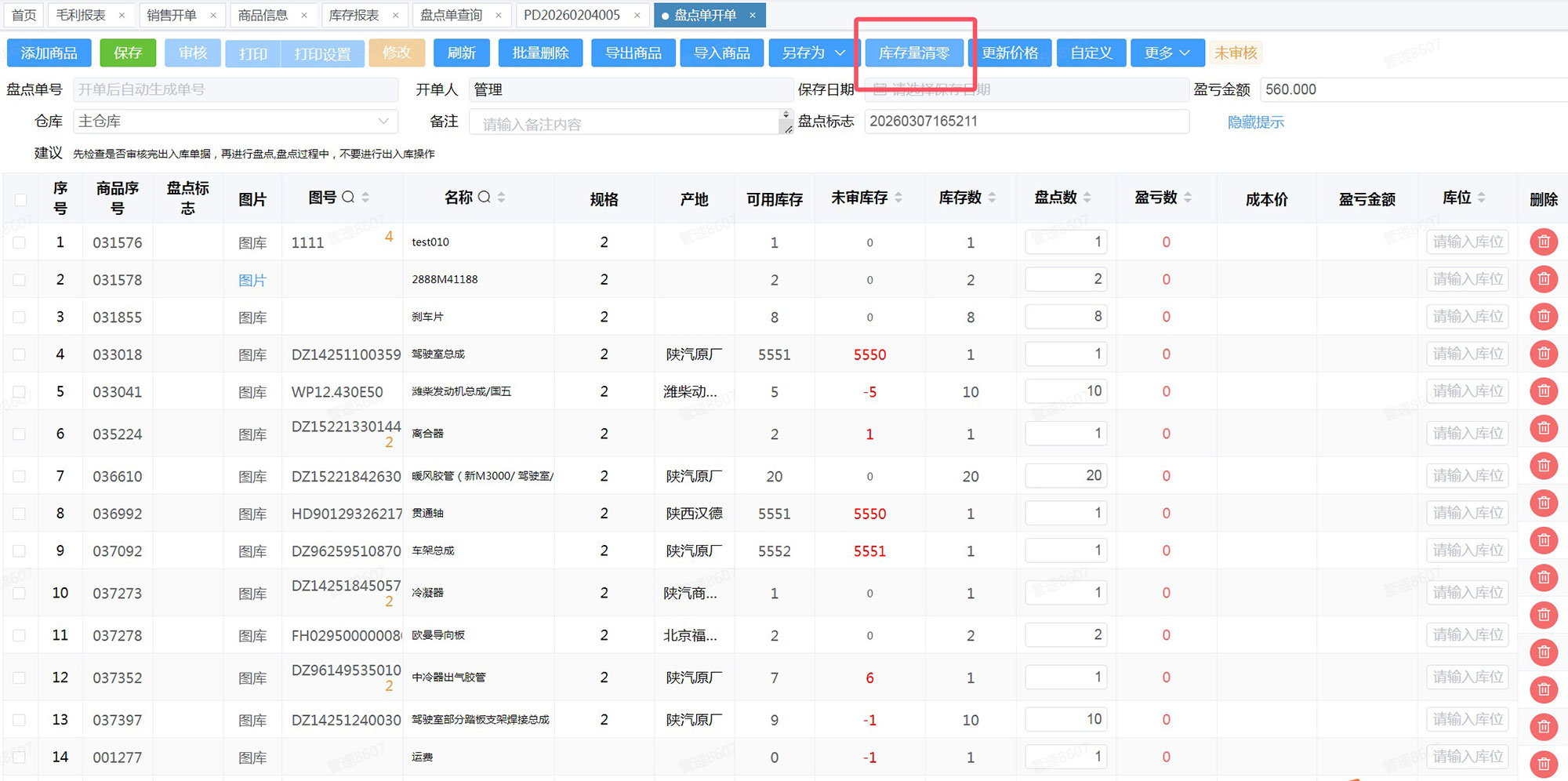Delete the 车架总成 row via trash icon
1568x781 pixels.
tap(1543, 540)
